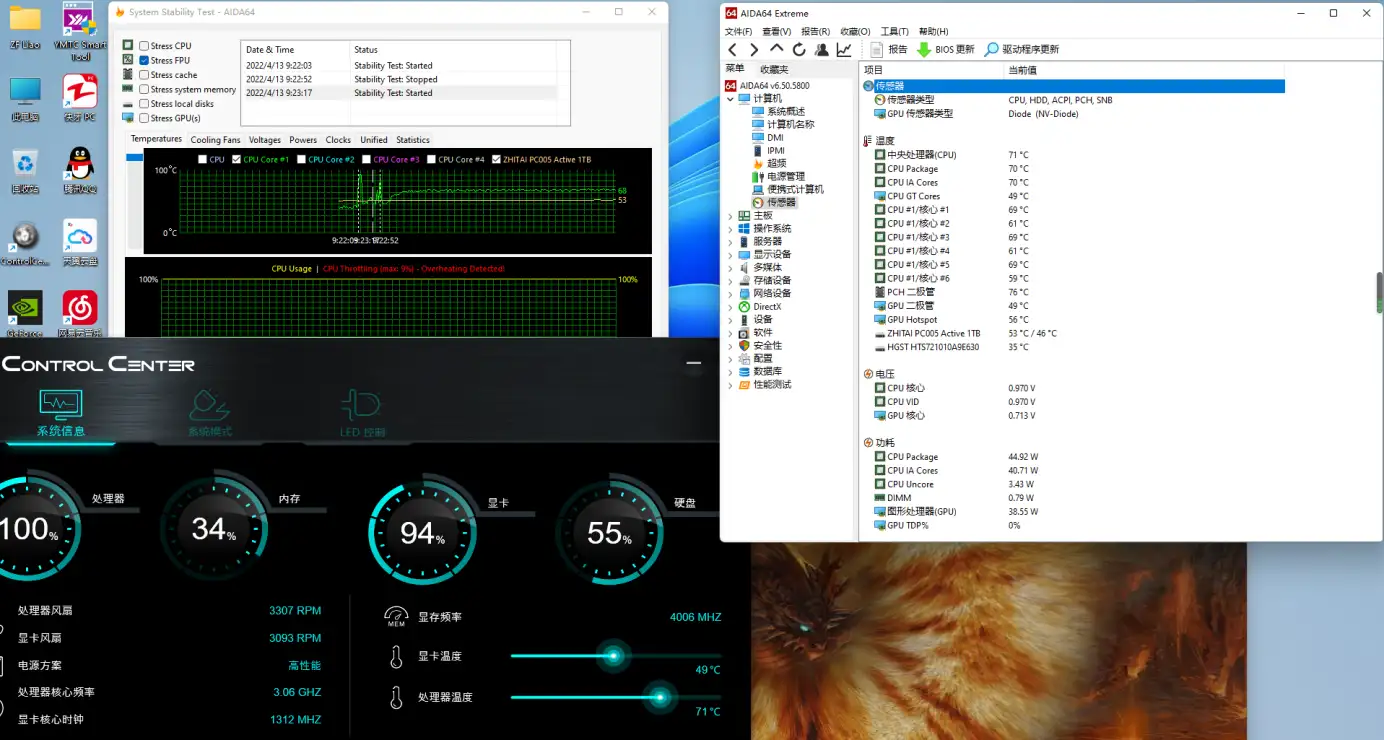Click the 处理器温度 slider knob
1384x740 pixels.
(x=660, y=697)
